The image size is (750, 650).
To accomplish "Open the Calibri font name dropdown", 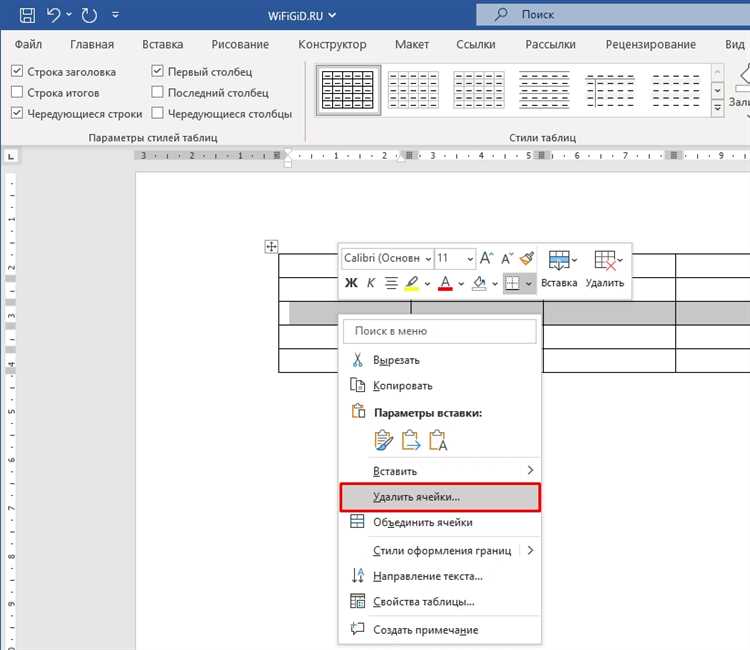I will 428,259.
